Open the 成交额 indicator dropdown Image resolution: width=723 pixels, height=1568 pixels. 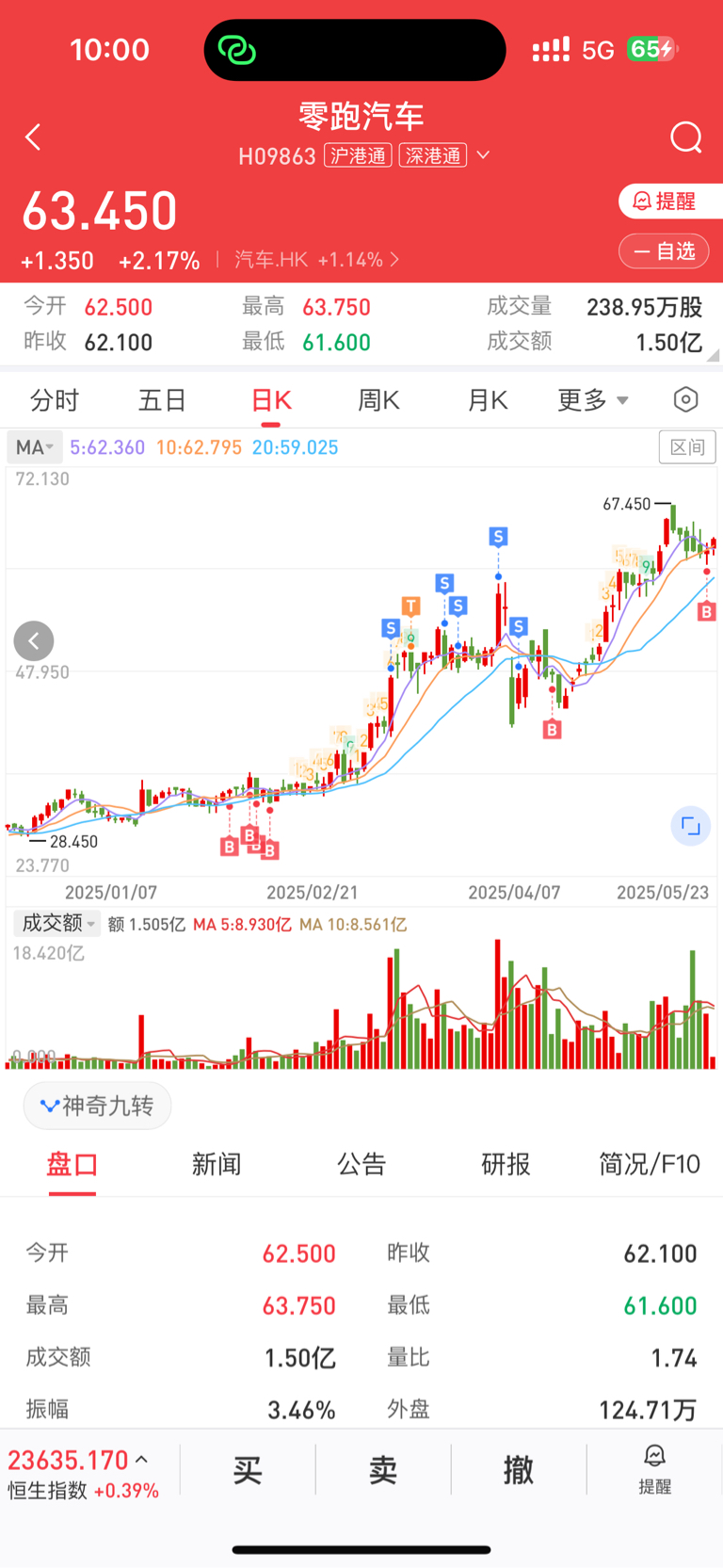(56, 924)
